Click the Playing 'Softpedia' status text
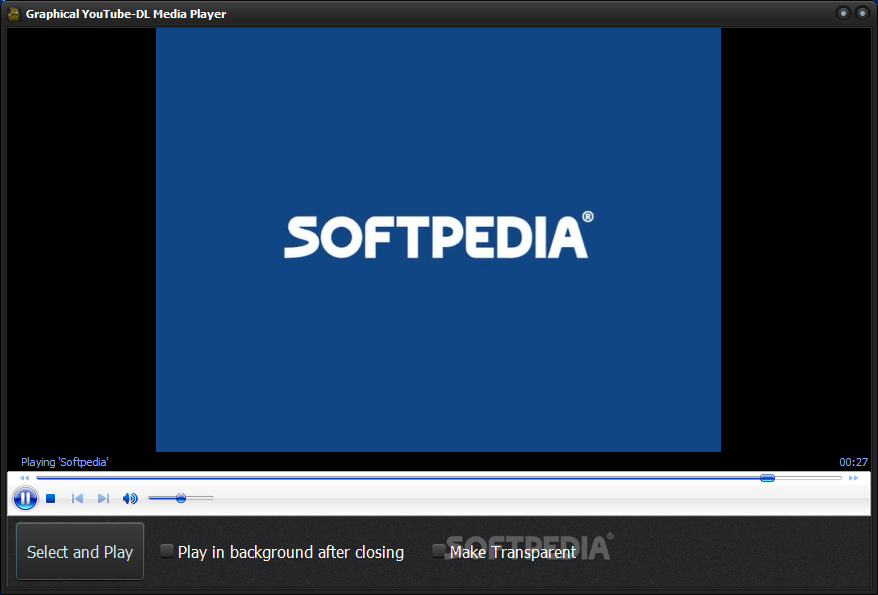Image resolution: width=878 pixels, height=595 pixels. coord(64,462)
